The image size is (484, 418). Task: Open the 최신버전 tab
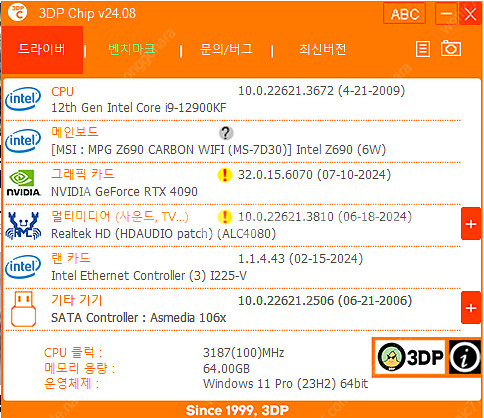coord(323,49)
